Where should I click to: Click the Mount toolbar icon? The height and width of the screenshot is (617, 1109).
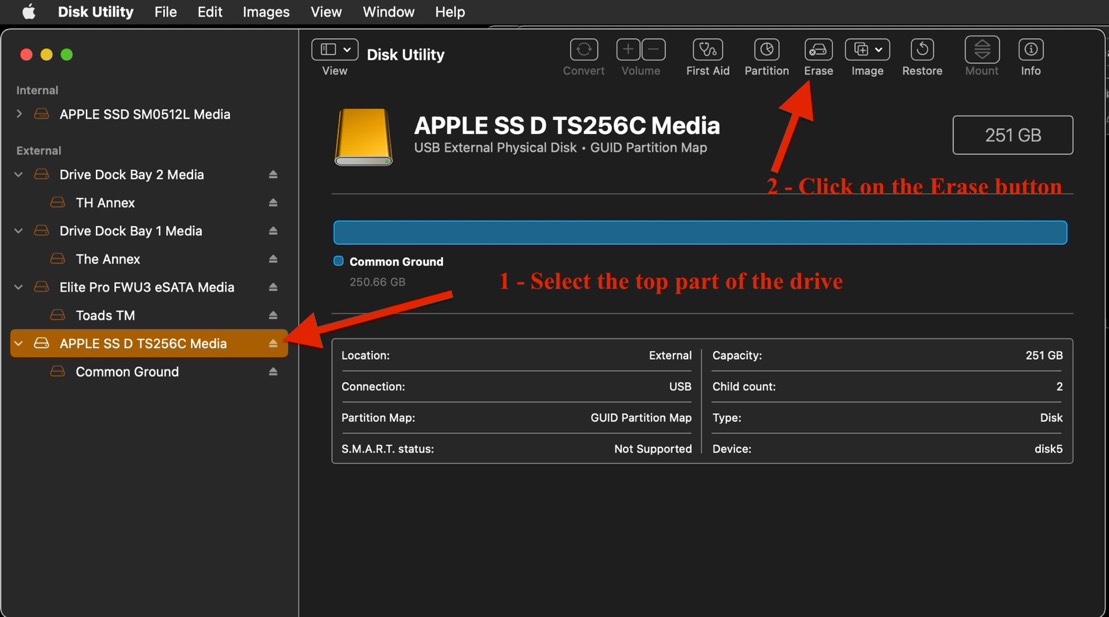pos(982,50)
